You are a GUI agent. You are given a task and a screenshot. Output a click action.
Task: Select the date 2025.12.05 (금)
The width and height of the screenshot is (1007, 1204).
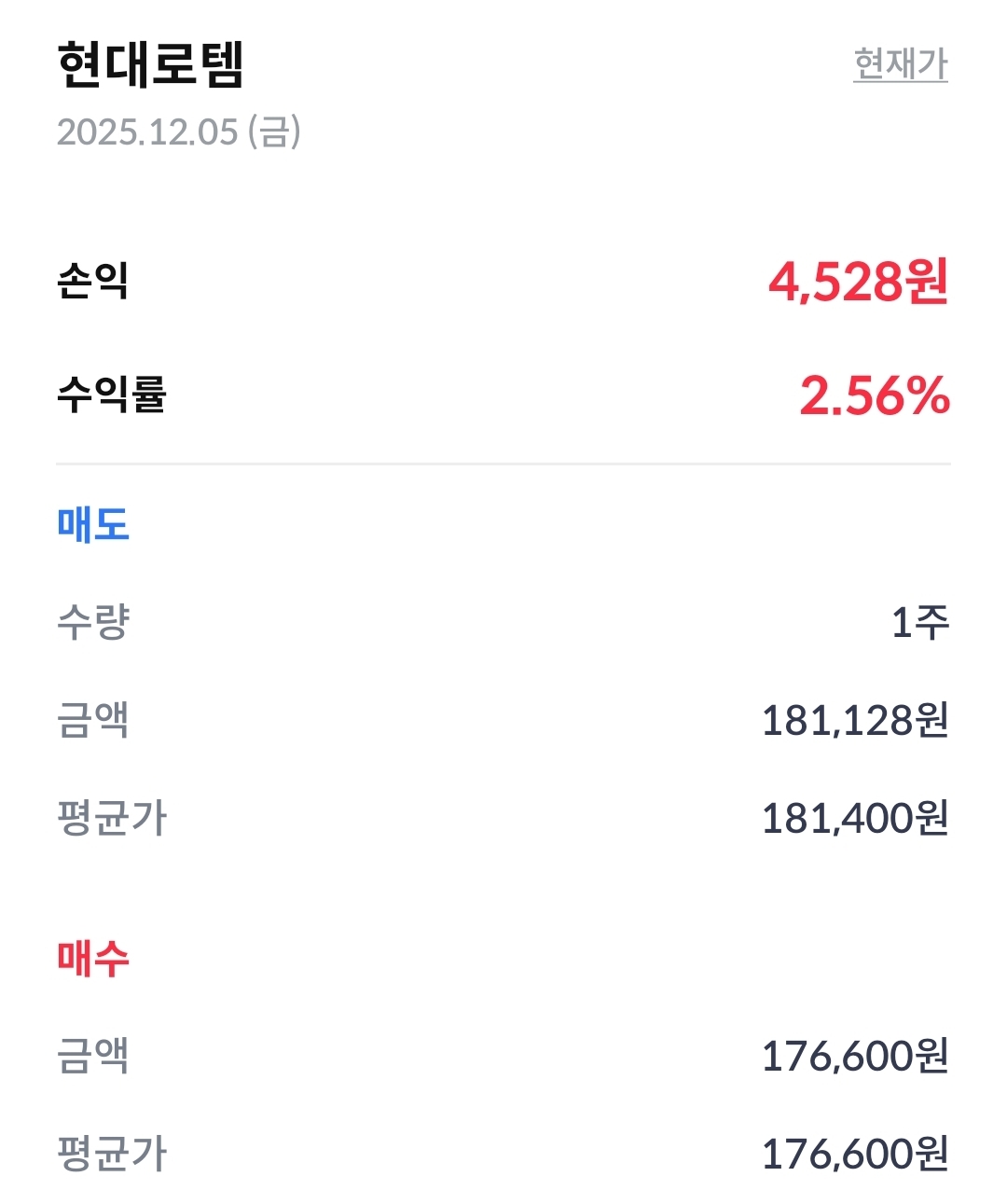178,131
